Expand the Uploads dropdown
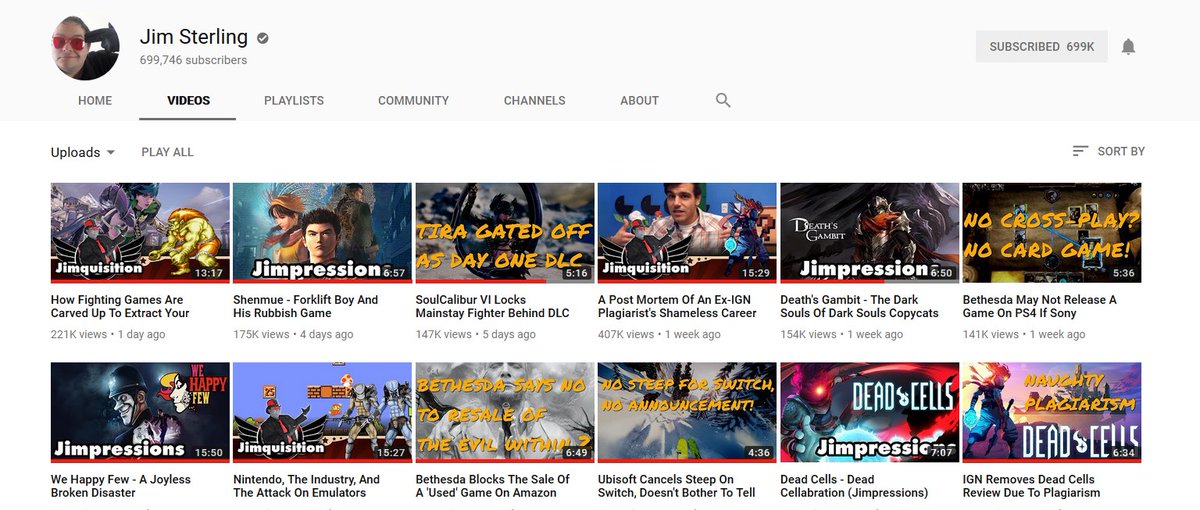Image resolution: width=1200 pixels, height=510 pixels. coord(83,152)
